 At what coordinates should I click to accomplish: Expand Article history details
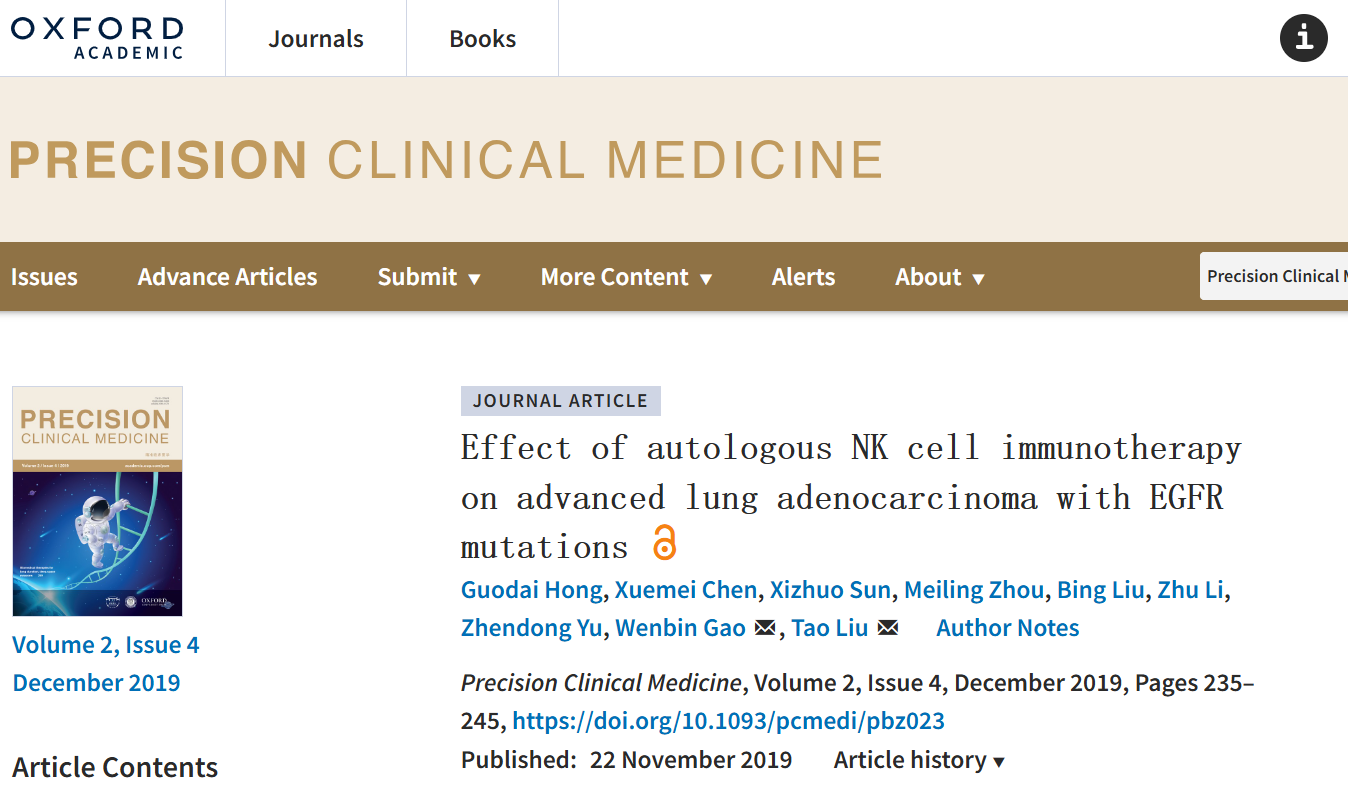pyautogui.click(x=919, y=760)
